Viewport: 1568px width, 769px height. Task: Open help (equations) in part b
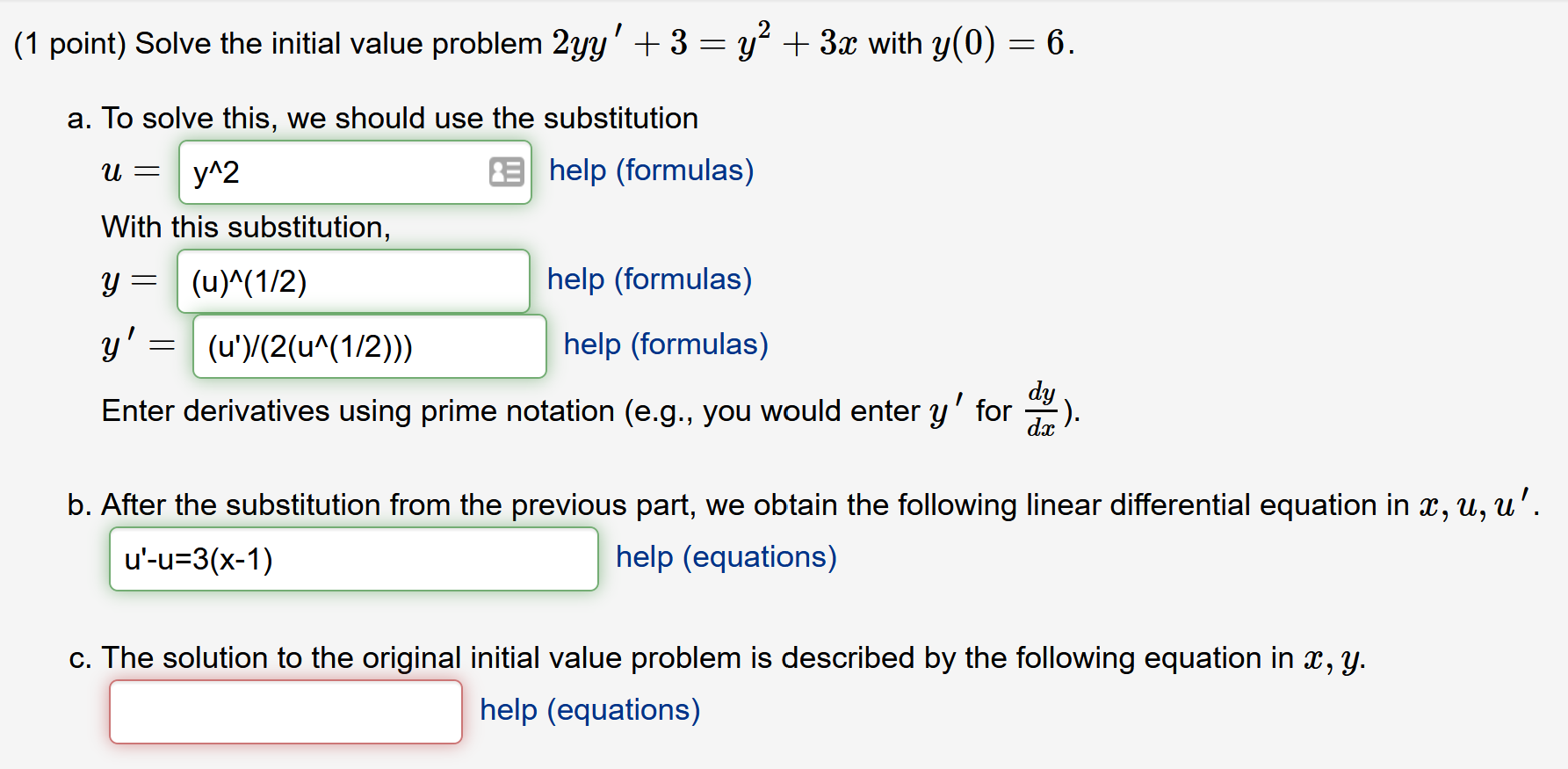coord(726,556)
